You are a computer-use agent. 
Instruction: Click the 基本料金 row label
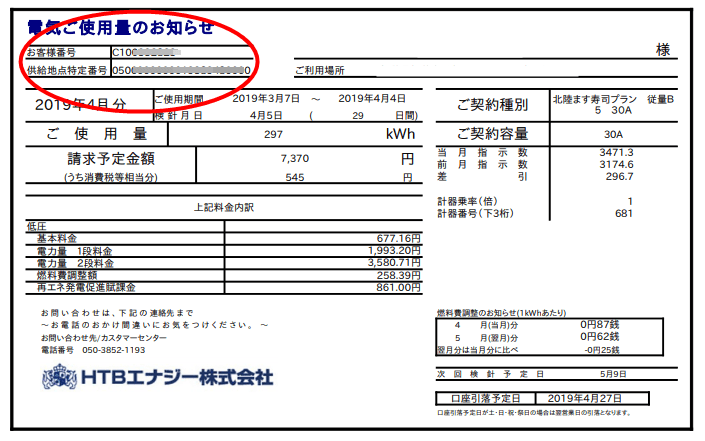point(57,238)
